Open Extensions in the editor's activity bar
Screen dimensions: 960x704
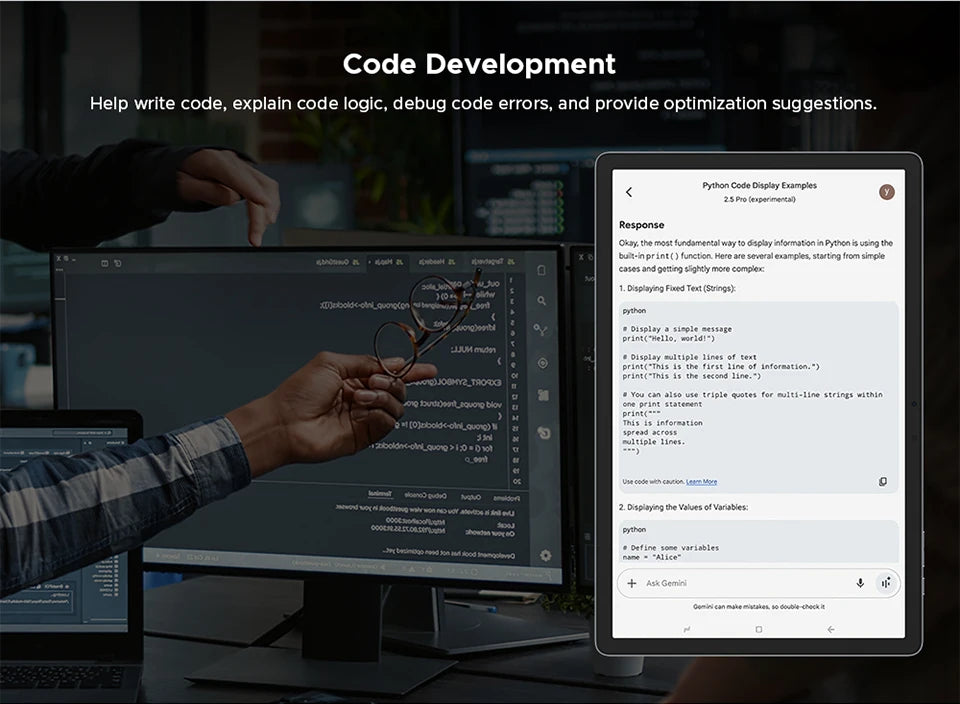click(543, 395)
